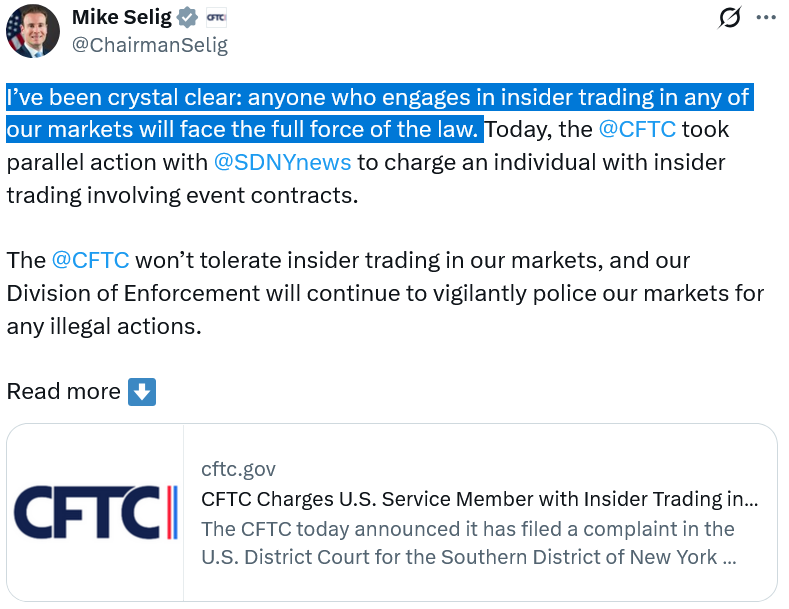
Task: Click the blue down-arrow emoji
Action: click(x=142, y=392)
